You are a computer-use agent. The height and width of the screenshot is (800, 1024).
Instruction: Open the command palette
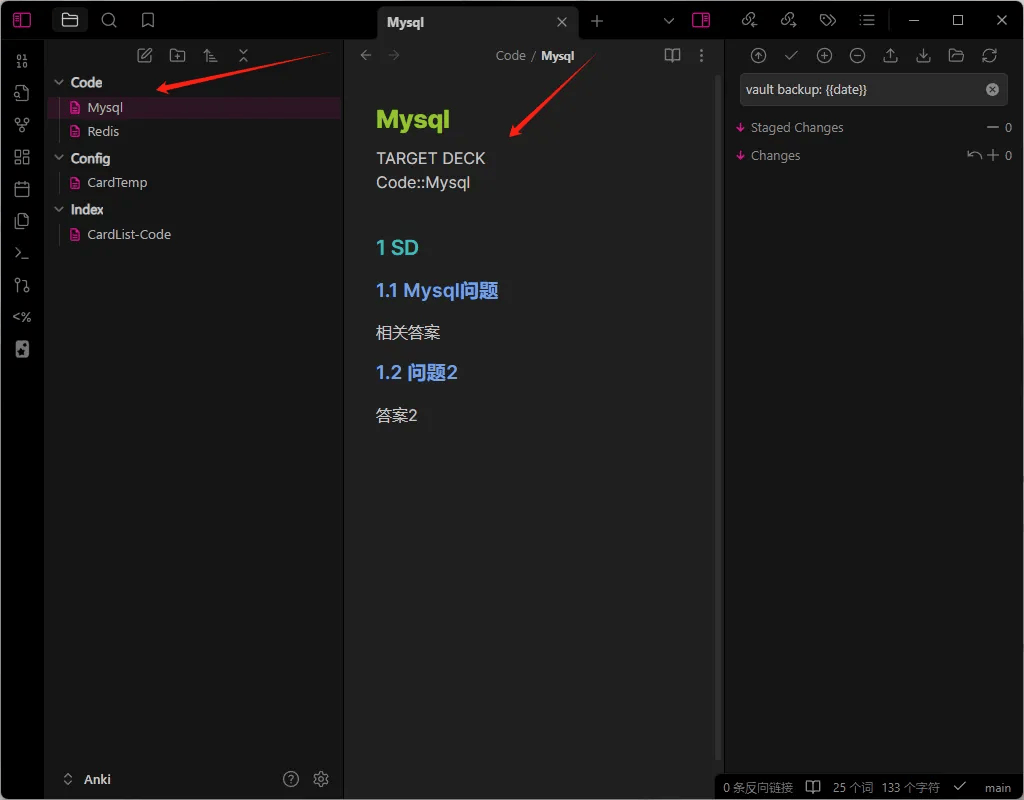(x=22, y=253)
